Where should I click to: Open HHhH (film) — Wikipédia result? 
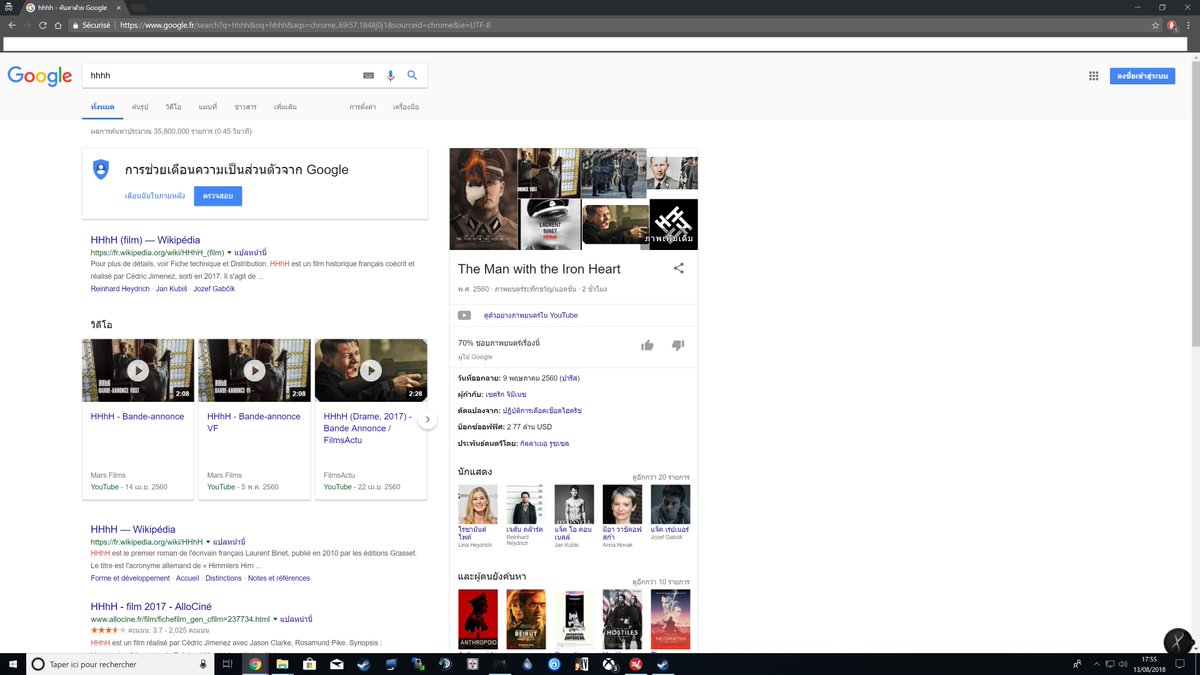pos(145,240)
